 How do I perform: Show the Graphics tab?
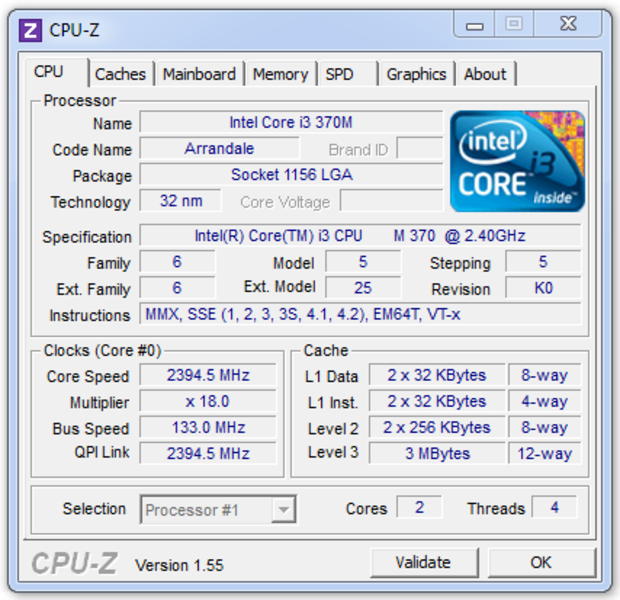tap(416, 74)
